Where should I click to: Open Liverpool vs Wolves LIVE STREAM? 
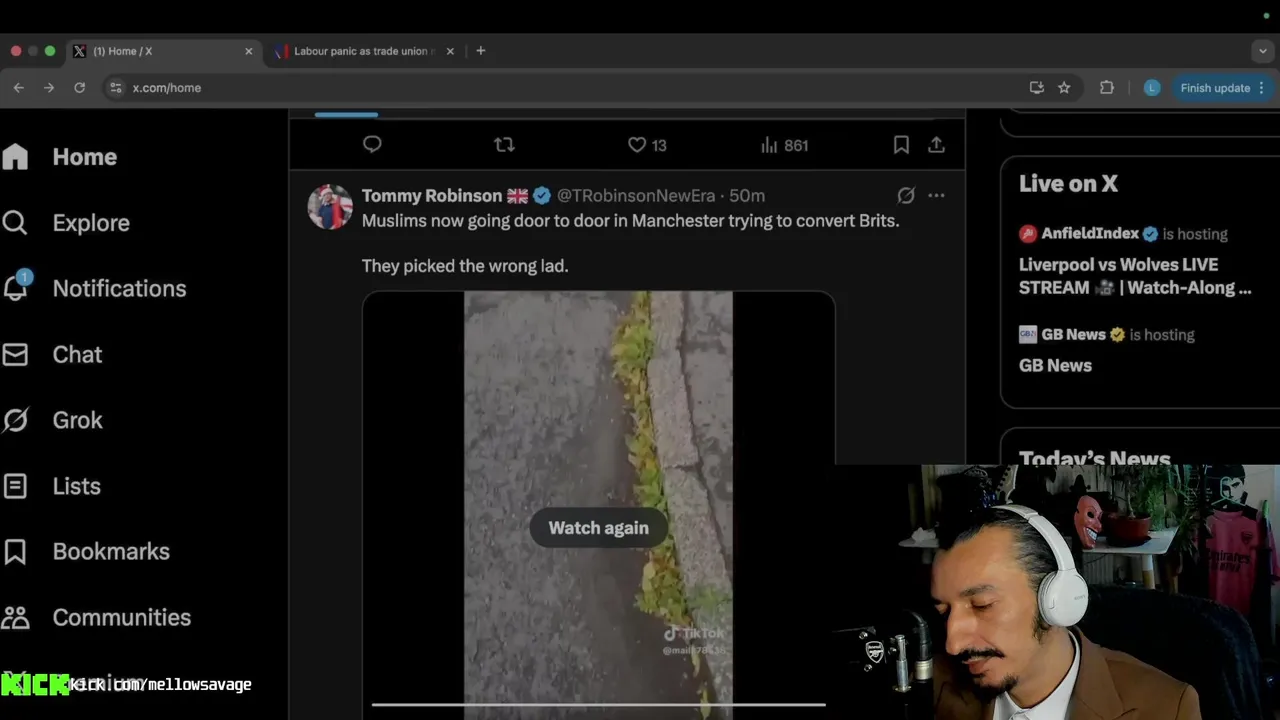coord(1135,276)
